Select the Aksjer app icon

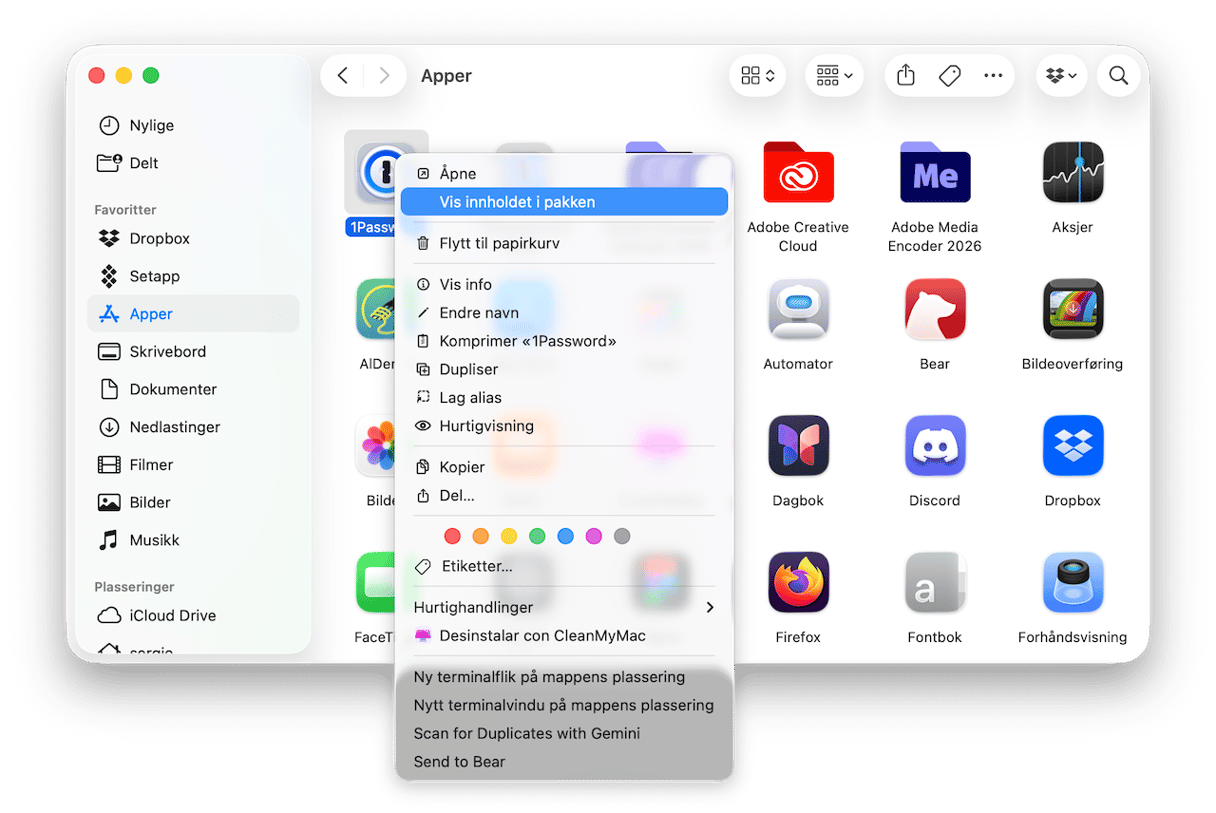(1072, 174)
